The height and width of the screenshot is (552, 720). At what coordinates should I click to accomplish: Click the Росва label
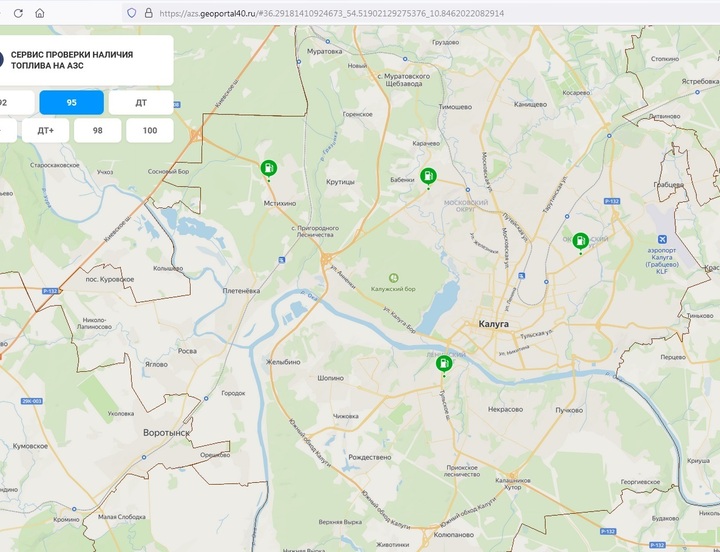click(187, 351)
